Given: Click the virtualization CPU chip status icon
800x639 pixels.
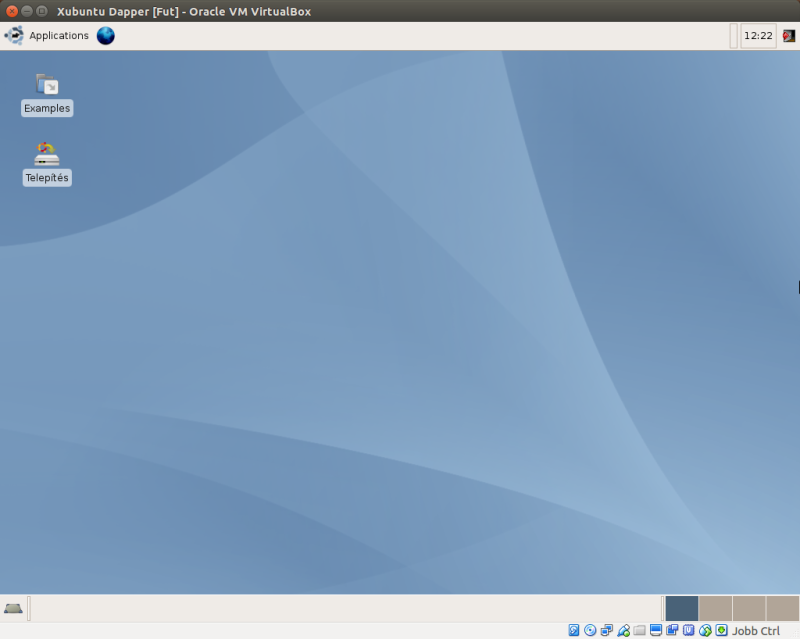Looking at the screenshot, I should pyautogui.click(x=688, y=630).
